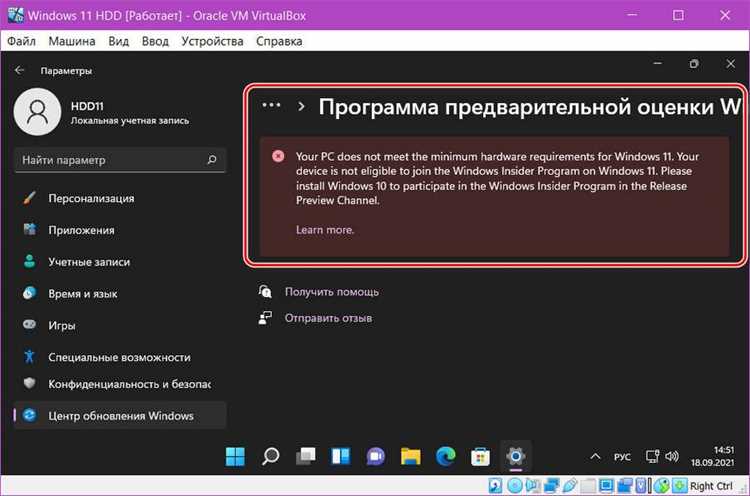Click the Время и язык globe icon
Image resolution: width=750 pixels, height=496 pixels.
(29, 293)
